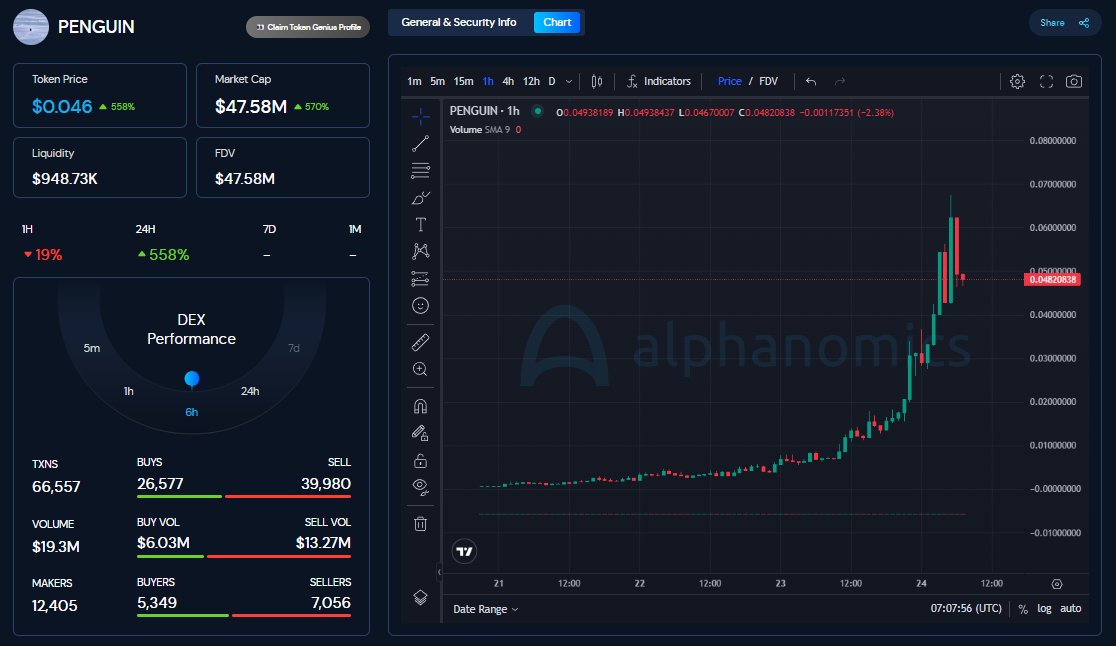Open the chart style selector
This screenshot has width=1116, height=646.
[x=599, y=81]
